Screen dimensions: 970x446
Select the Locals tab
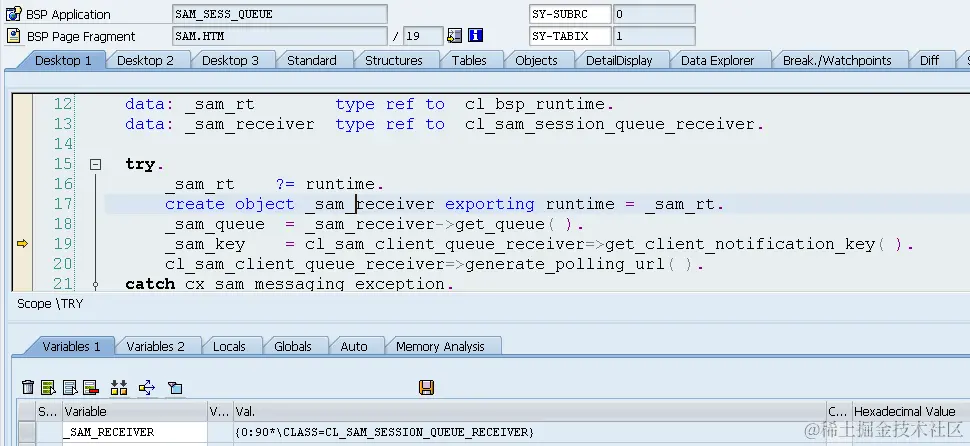click(x=229, y=346)
